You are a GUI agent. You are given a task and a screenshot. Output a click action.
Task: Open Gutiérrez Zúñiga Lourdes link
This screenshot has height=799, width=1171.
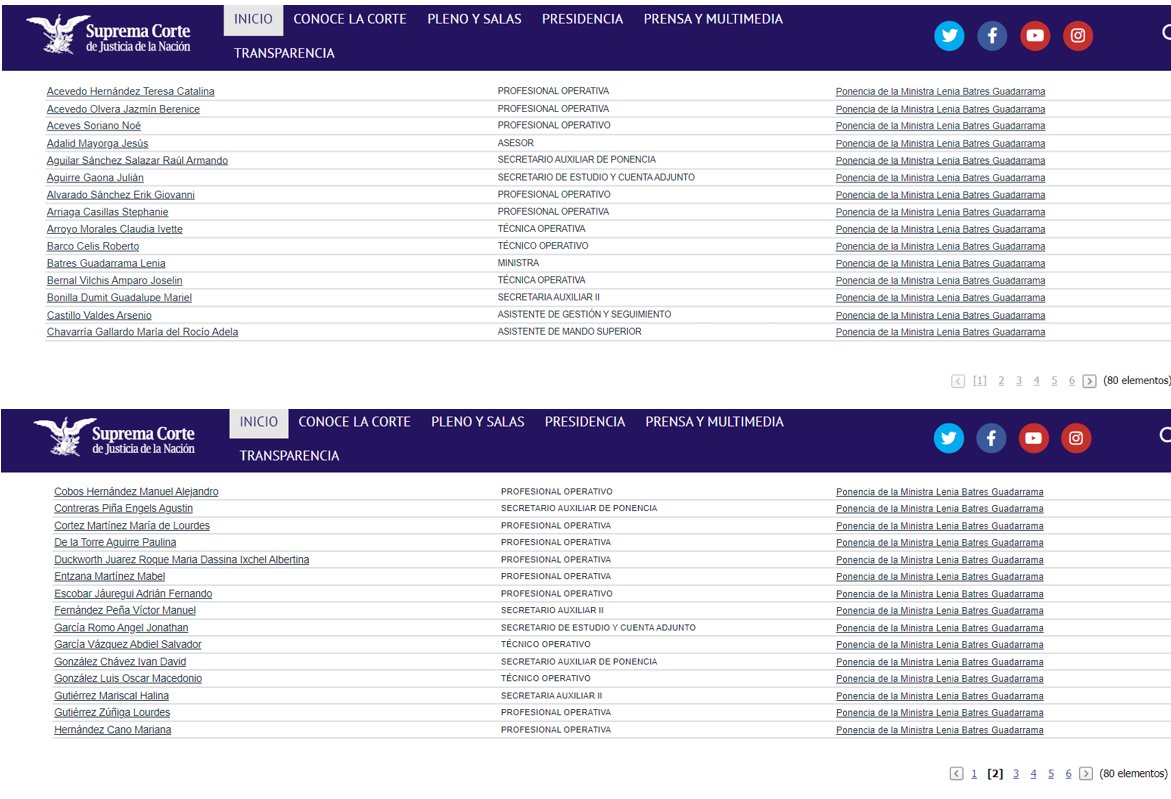[112, 713]
